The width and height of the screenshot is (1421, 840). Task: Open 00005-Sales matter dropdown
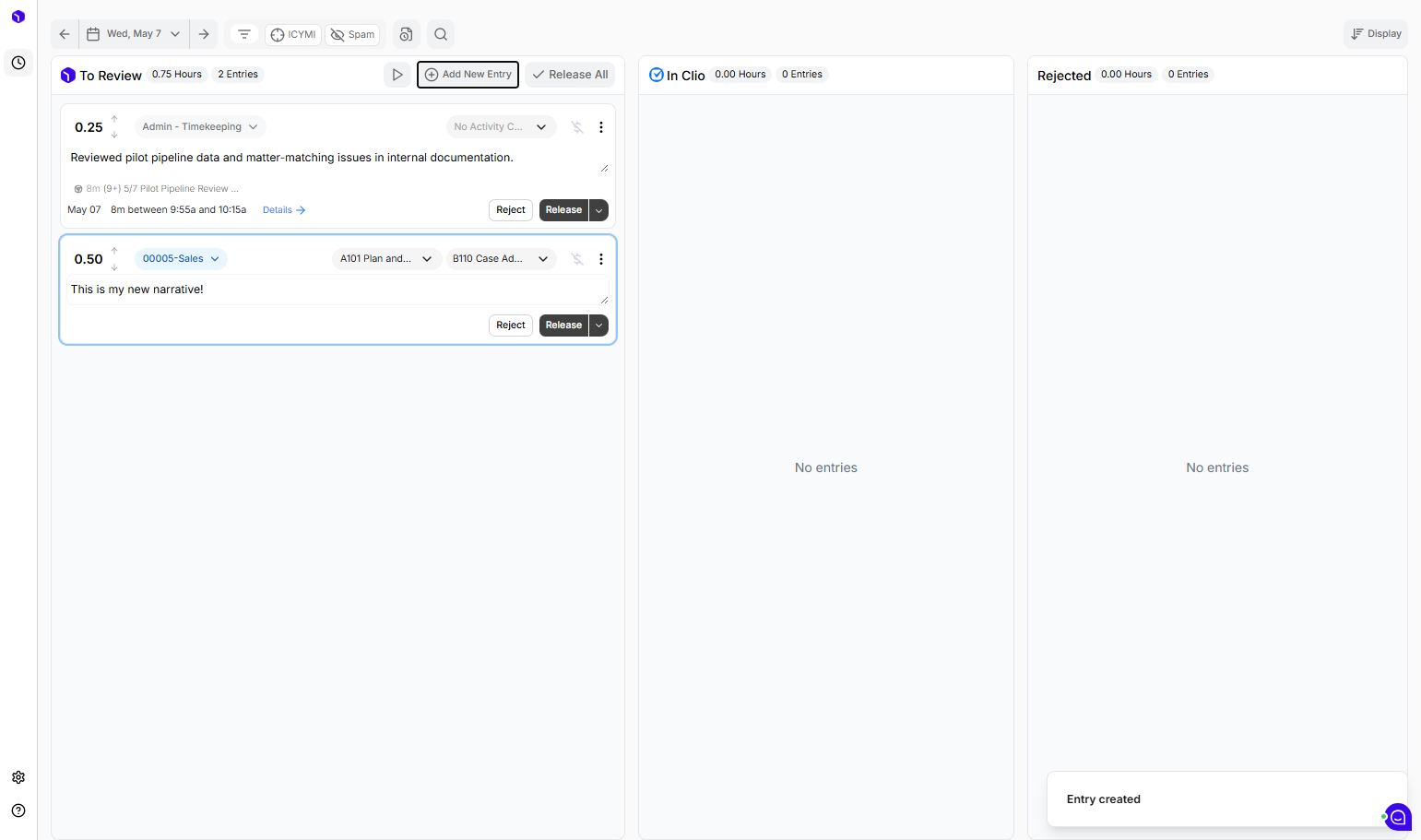(181, 259)
